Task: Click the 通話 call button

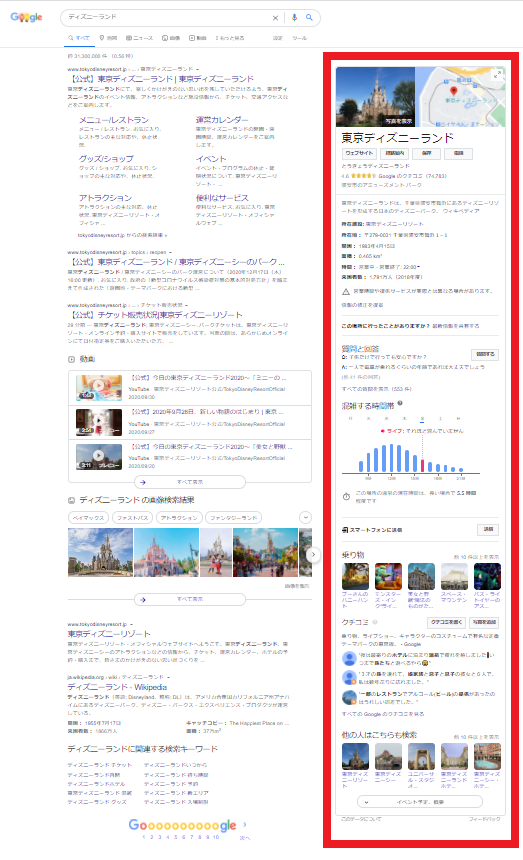Action: (x=458, y=154)
